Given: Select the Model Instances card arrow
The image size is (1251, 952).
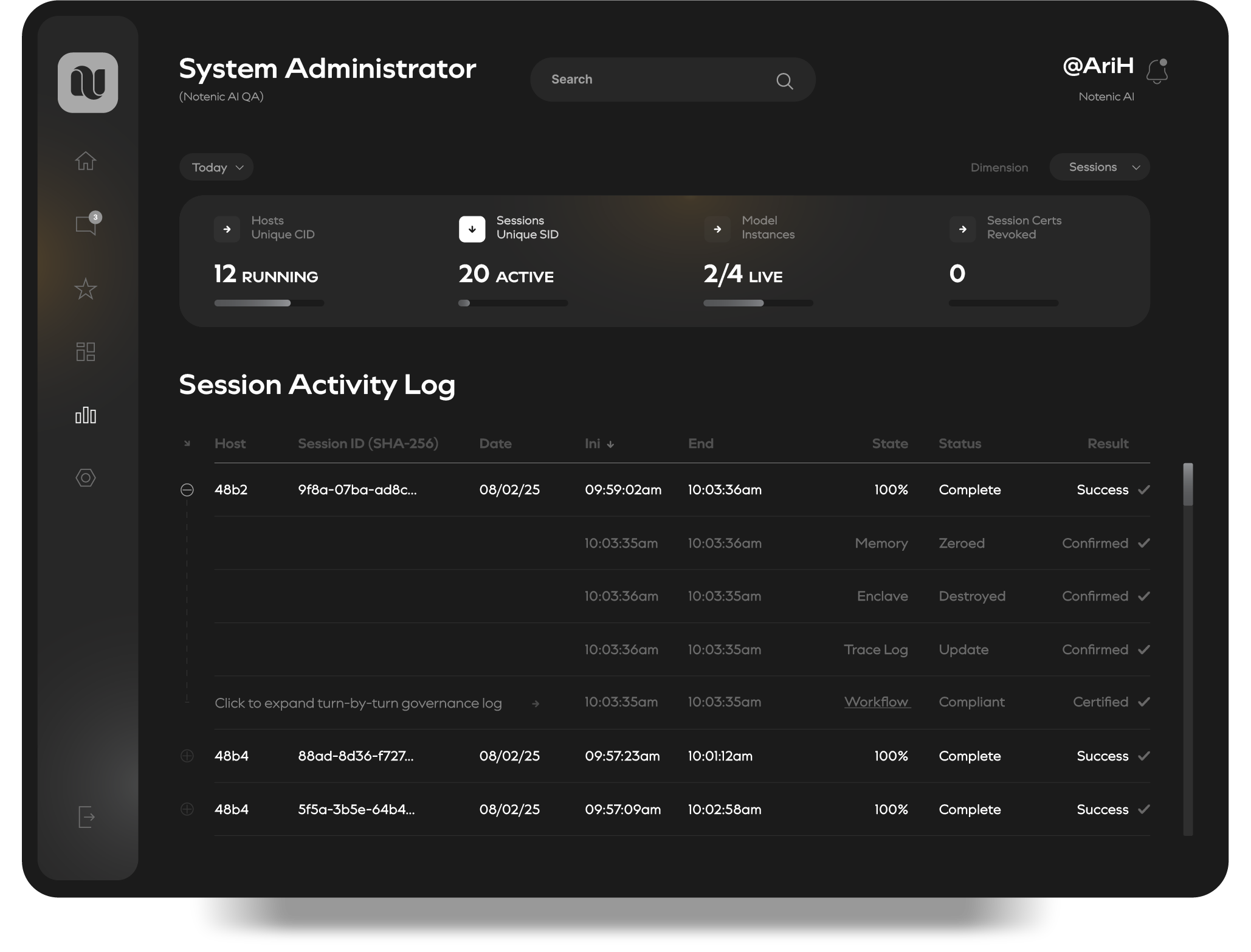Looking at the screenshot, I should point(717,229).
